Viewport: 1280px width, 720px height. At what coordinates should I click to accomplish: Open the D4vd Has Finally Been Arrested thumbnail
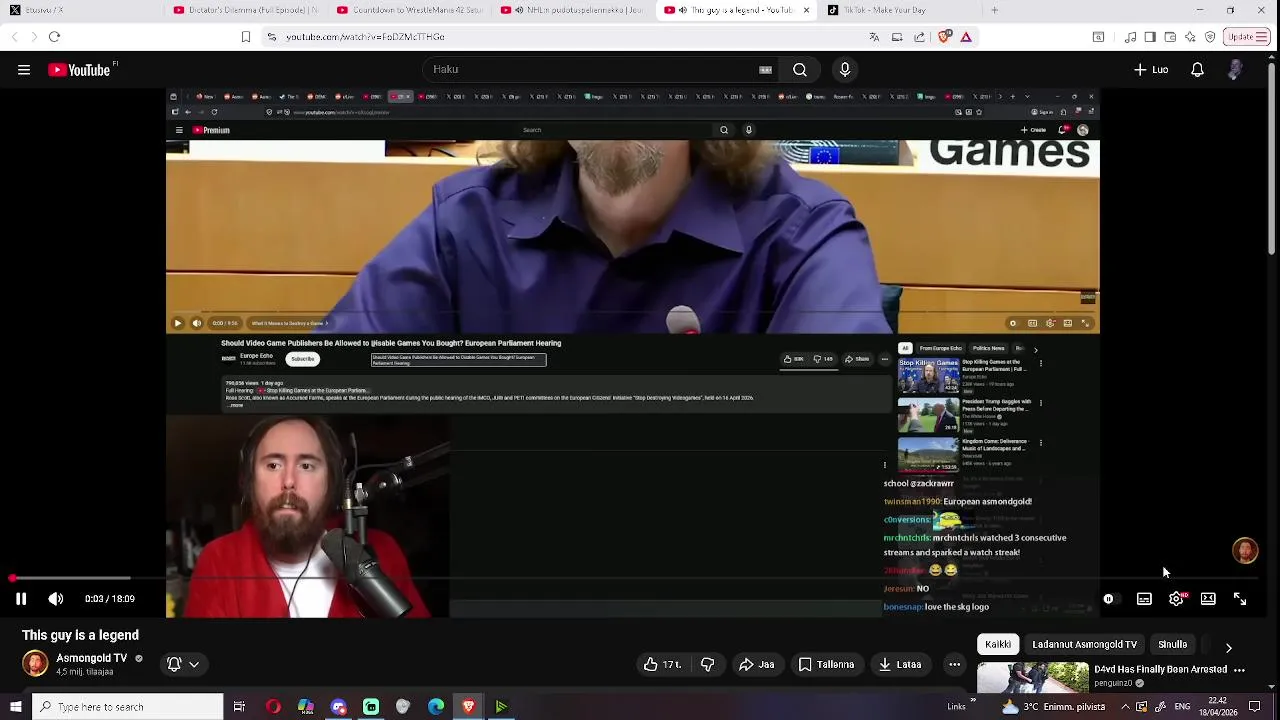pos(1033,677)
